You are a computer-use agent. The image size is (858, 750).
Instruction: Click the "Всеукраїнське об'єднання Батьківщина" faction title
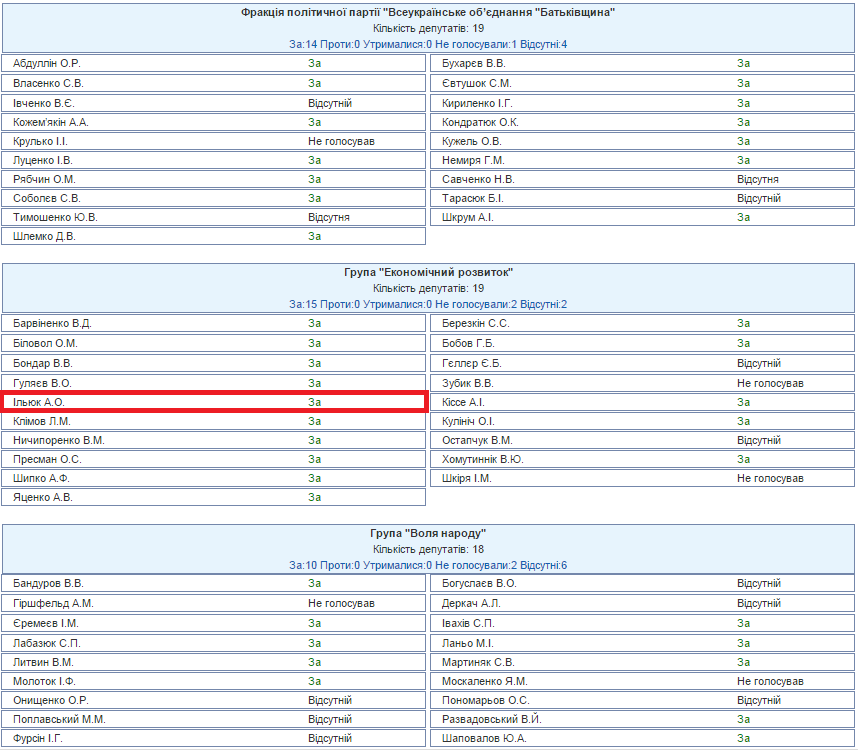(x=428, y=12)
